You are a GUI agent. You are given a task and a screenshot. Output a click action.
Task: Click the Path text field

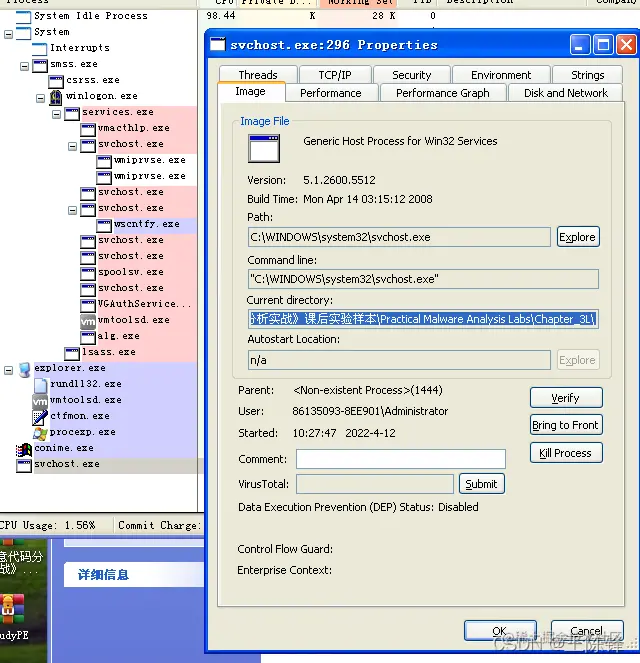399,237
